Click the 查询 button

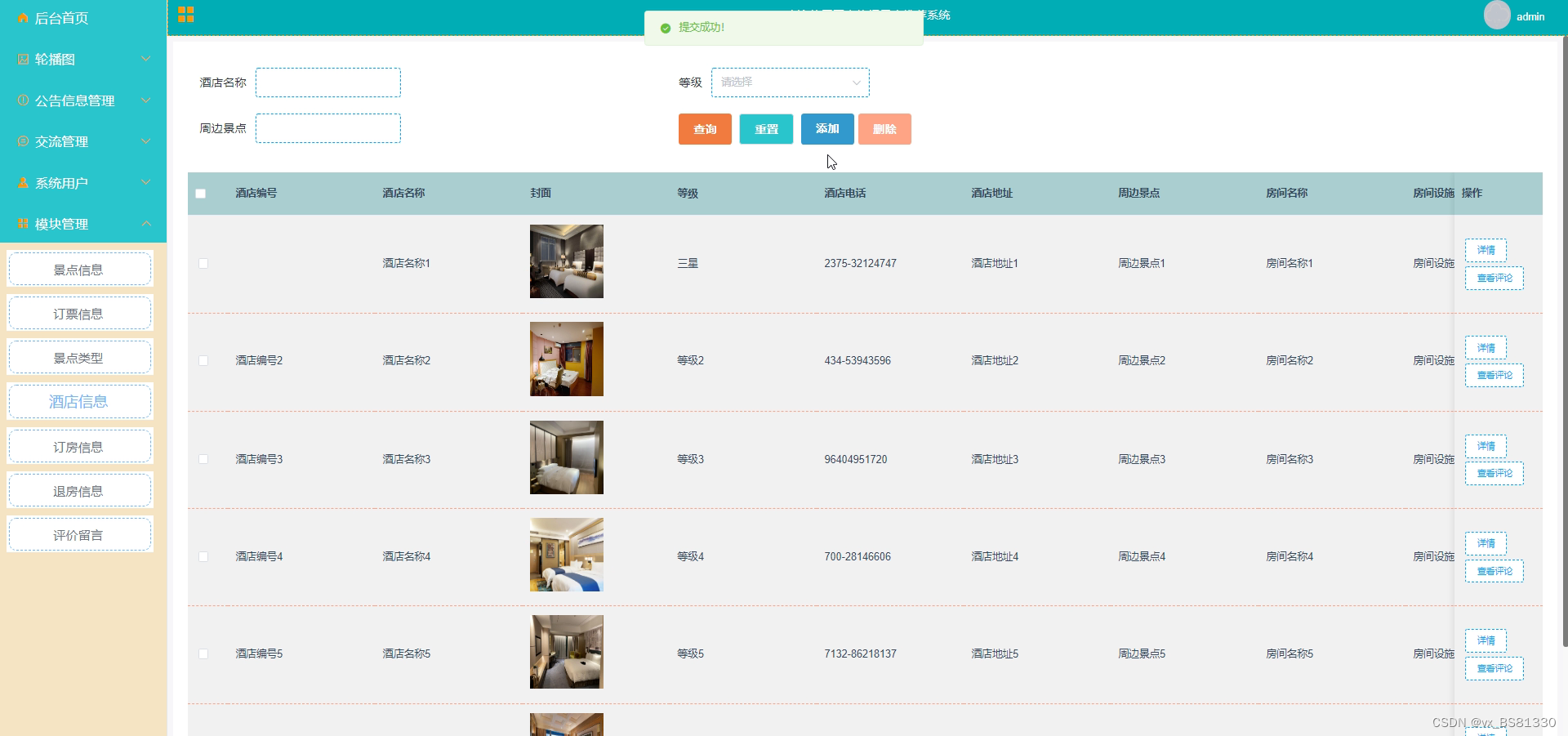click(705, 129)
